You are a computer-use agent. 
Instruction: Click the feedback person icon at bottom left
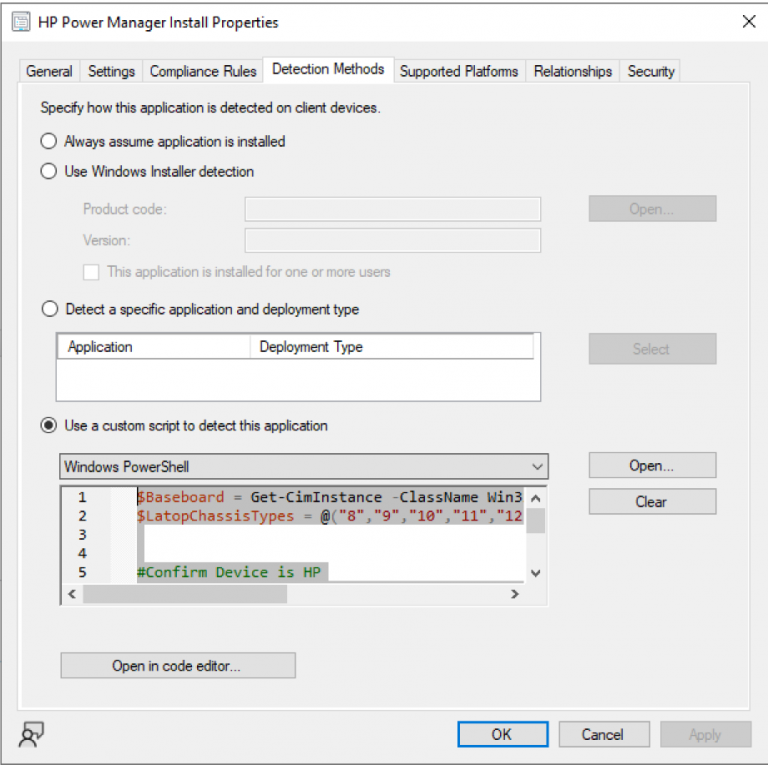pyautogui.click(x=31, y=734)
